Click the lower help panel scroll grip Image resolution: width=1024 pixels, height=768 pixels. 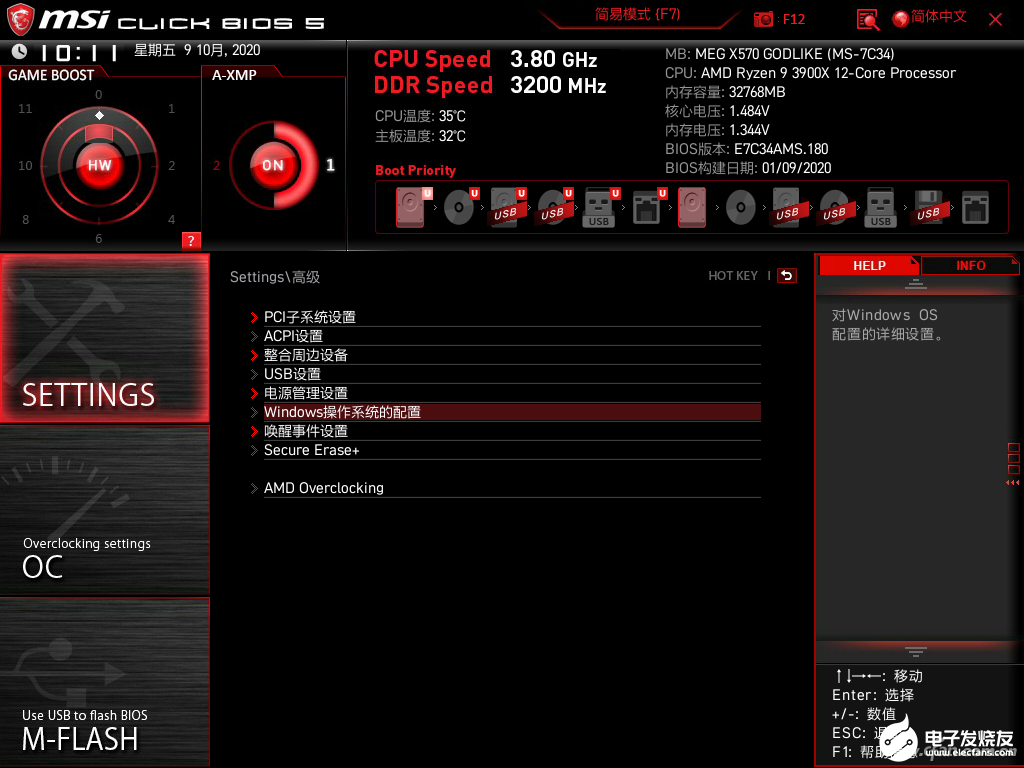click(916, 652)
